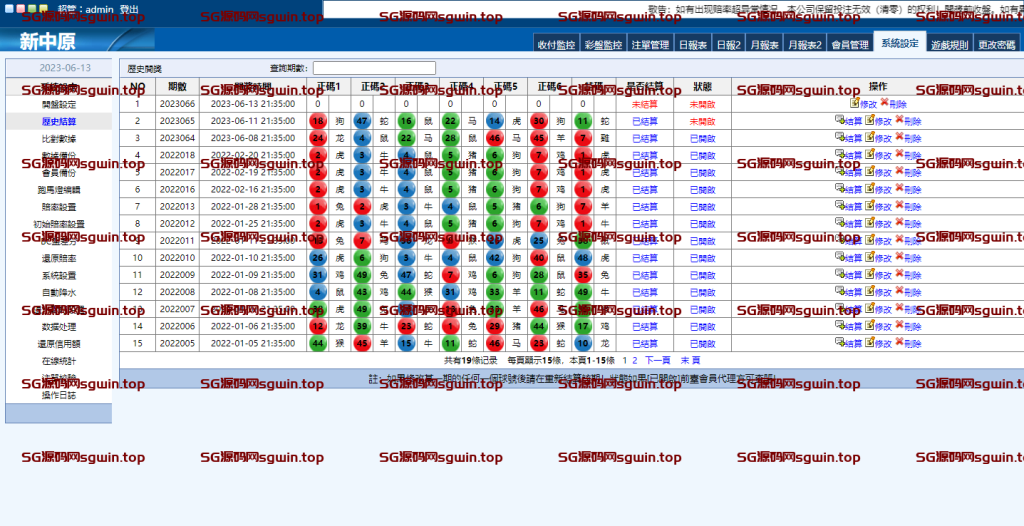Open 系統設置 from the sidebar menu
Screen dimensions: 1024x526
pos(58,275)
